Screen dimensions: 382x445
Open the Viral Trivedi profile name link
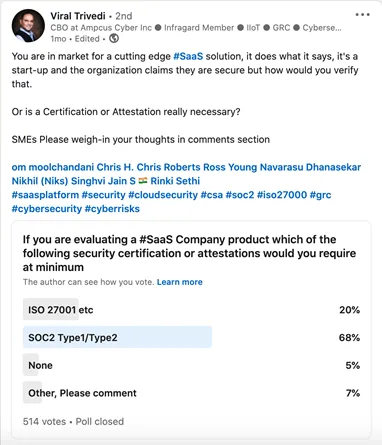pos(78,16)
